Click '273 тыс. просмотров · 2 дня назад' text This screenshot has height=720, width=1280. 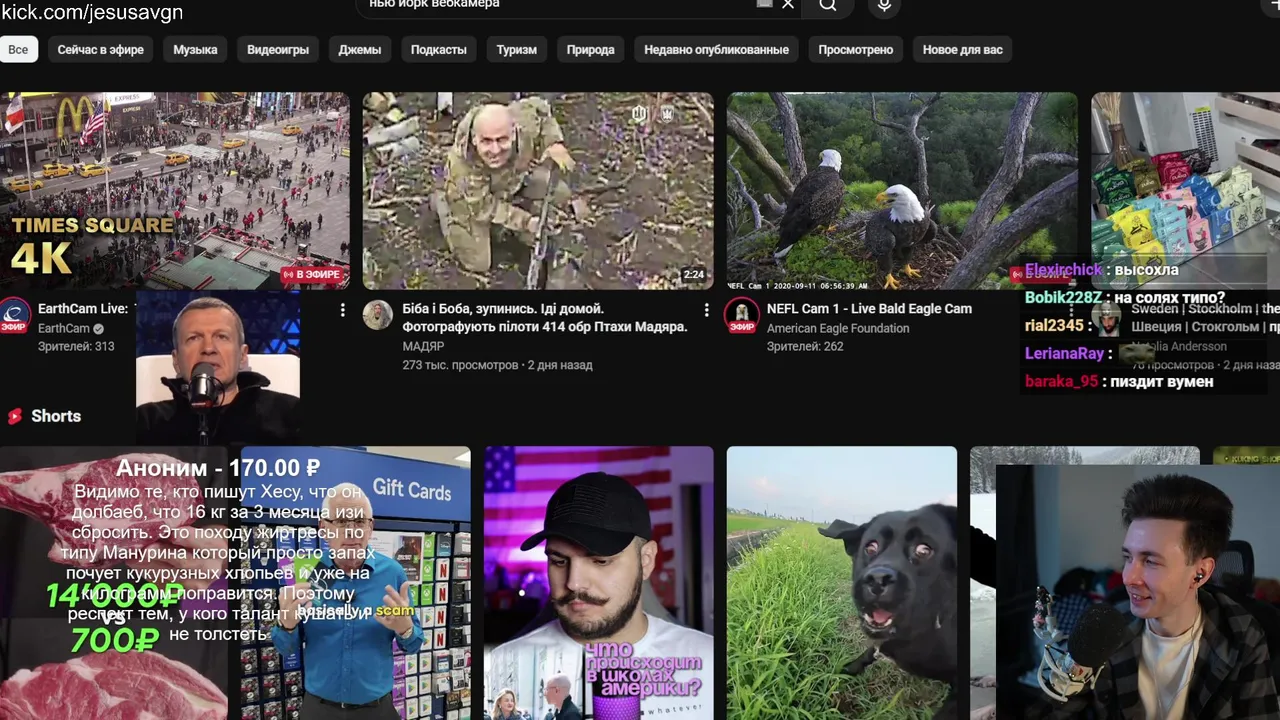click(x=497, y=365)
